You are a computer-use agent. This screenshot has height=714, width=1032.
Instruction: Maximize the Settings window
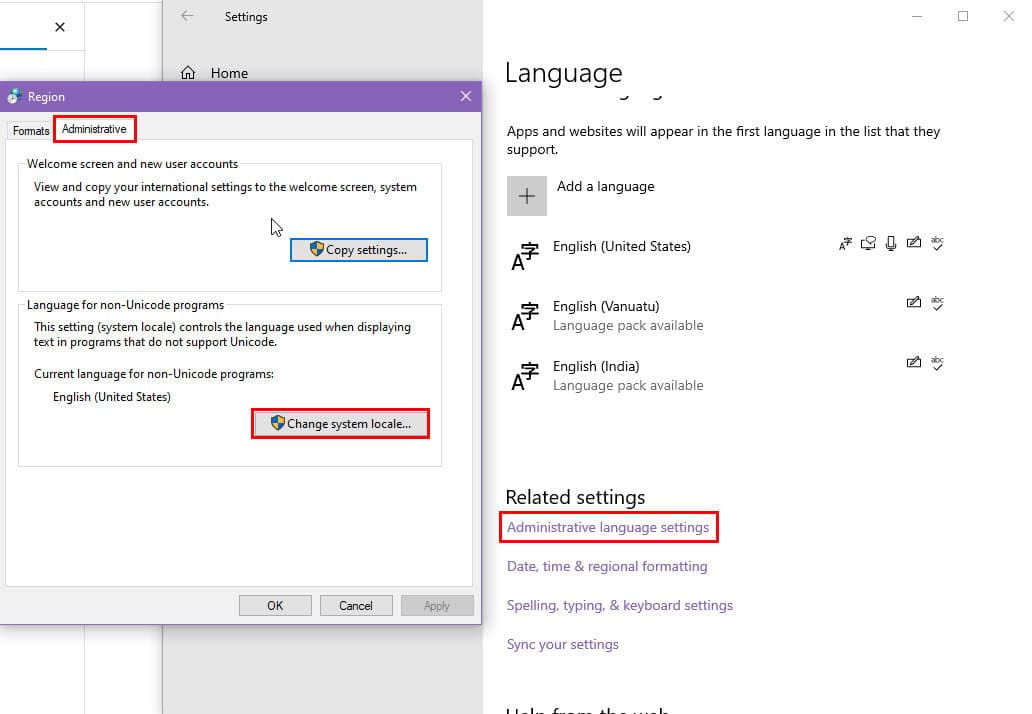963,16
